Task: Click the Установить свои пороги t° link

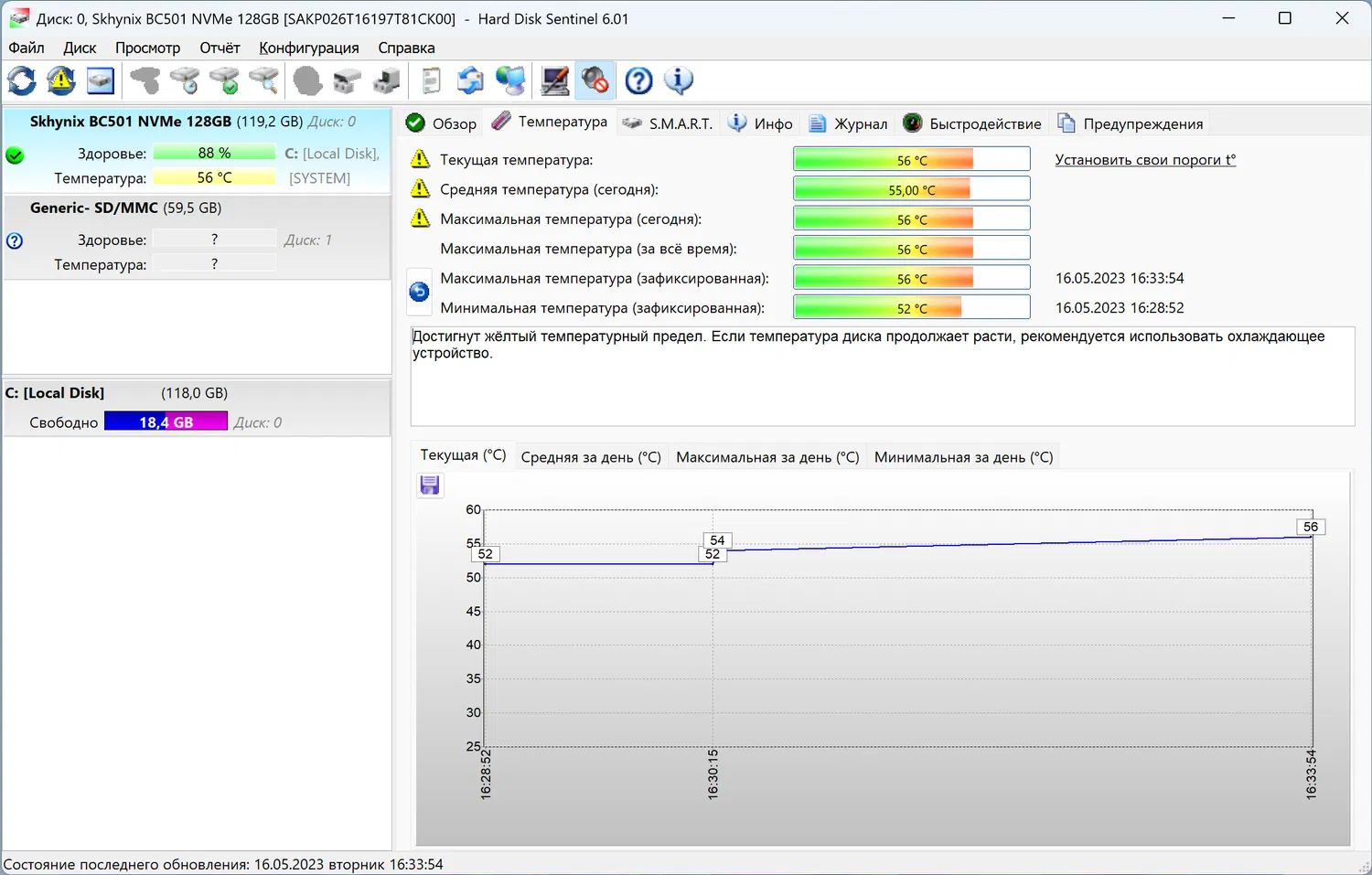Action: [1145, 160]
